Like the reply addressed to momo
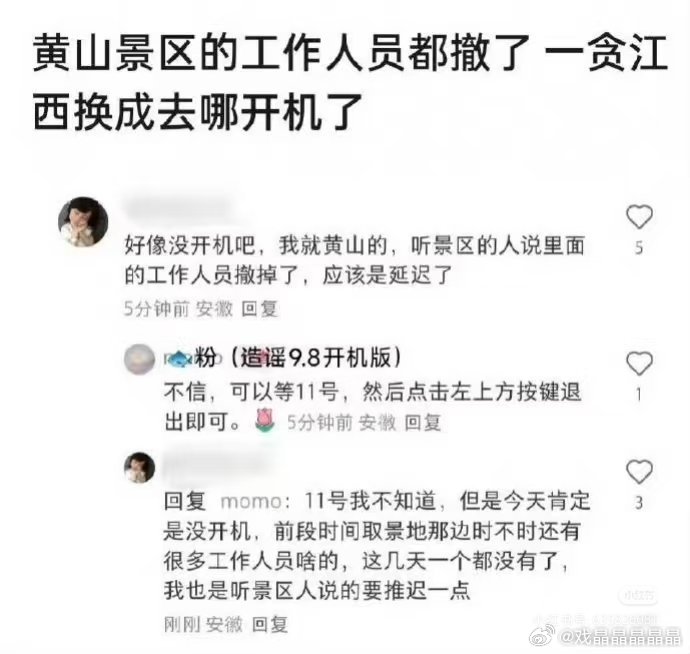Image resolution: width=690 pixels, height=654 pixels. [x=639, y=471]
